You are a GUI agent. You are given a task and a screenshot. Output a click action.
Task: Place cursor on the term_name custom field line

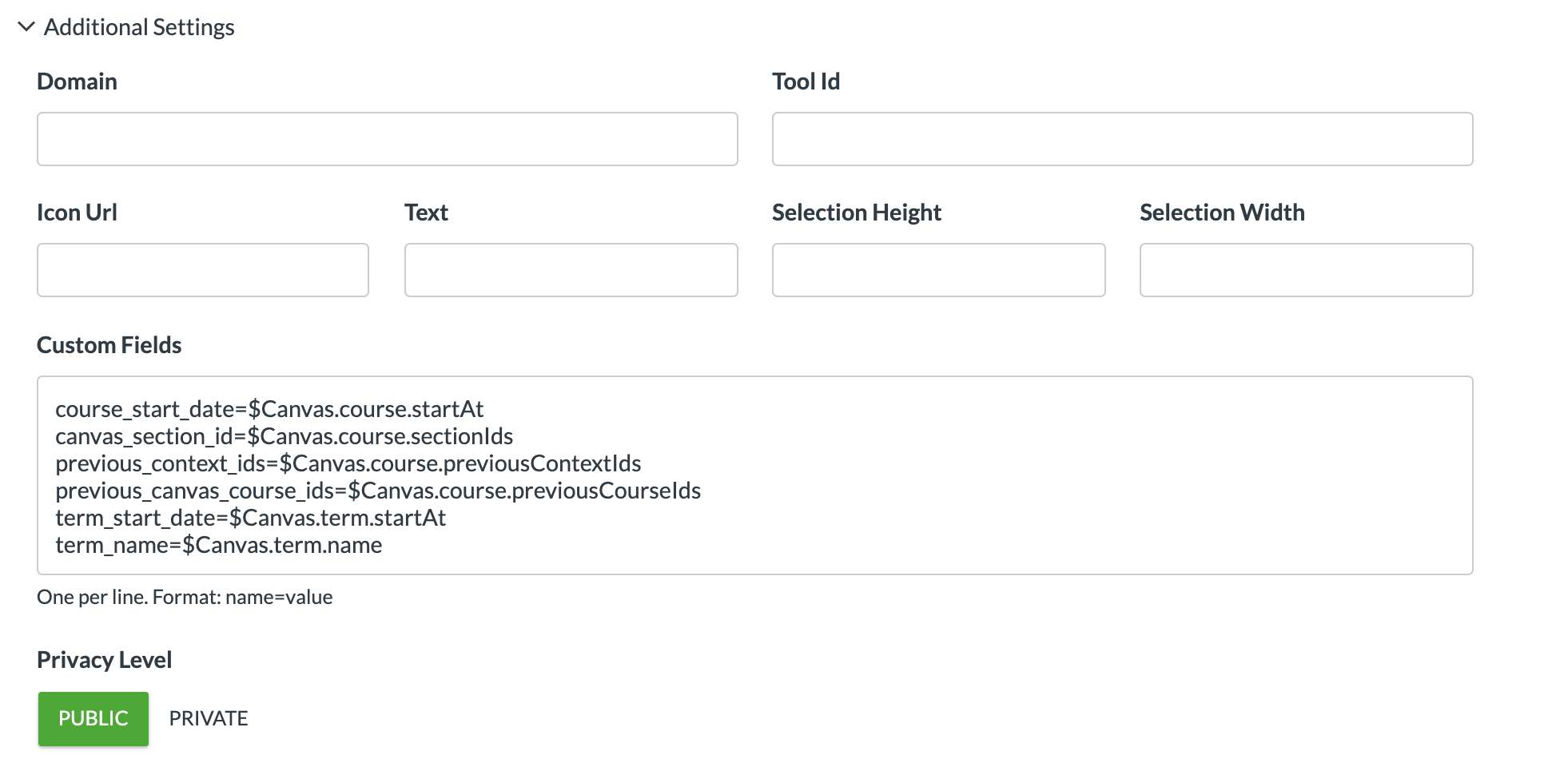[x=219, y=545]
